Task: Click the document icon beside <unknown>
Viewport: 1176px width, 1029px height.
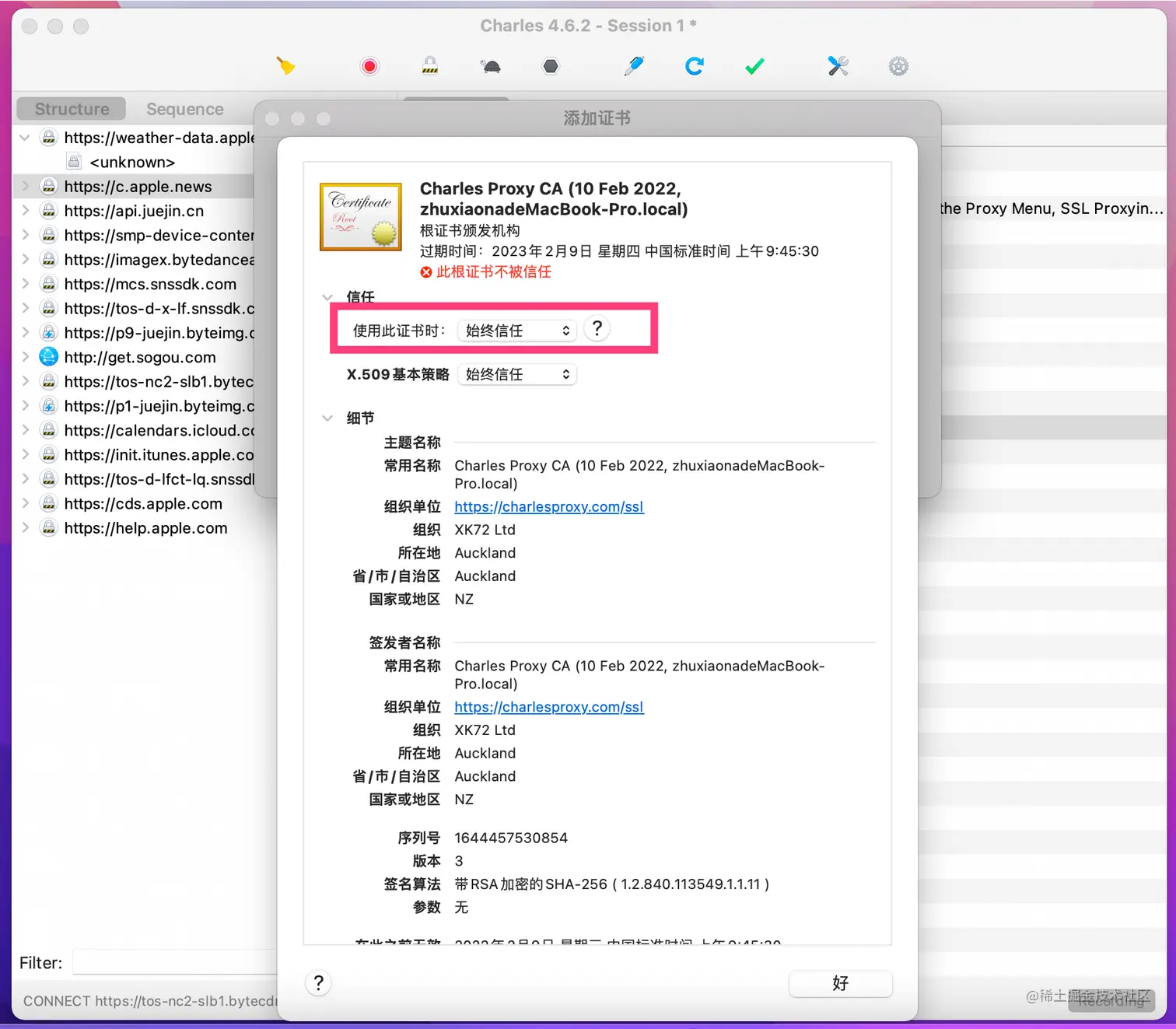Action: click(x=74, y=162)
